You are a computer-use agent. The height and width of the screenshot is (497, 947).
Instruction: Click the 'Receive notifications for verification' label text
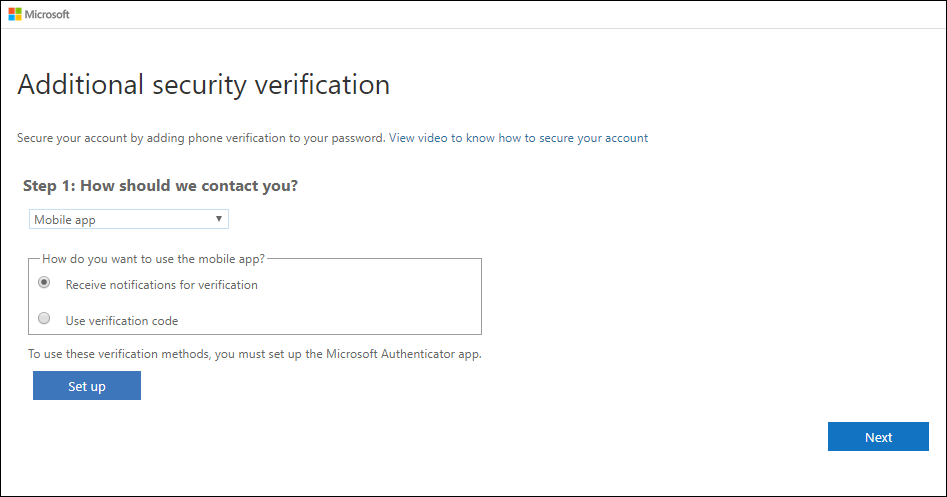pyautogui.click(x=162, y=285)
